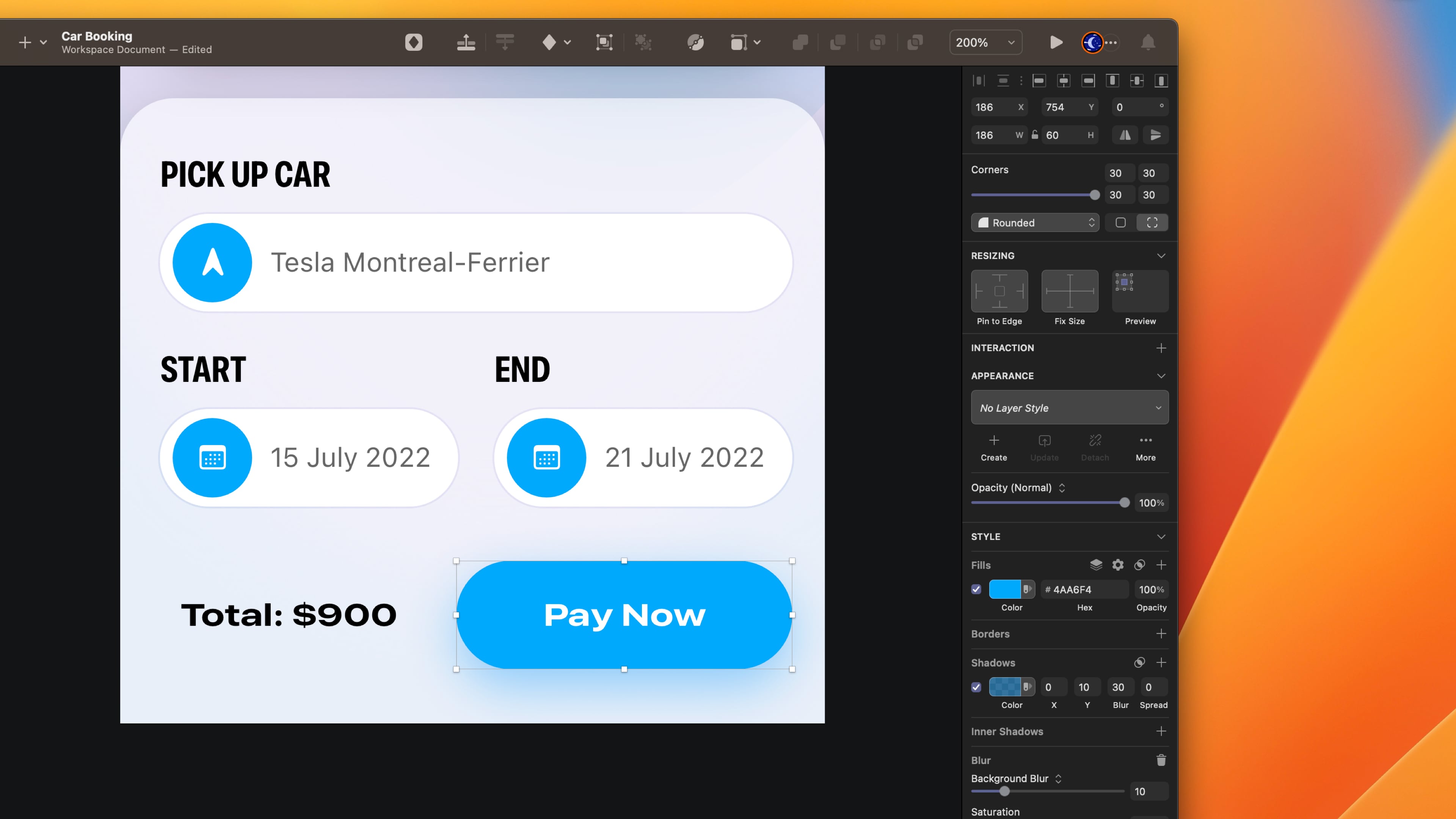Screen dimensions: 1456x819
Task: Flip the selected button horizontally
Action: pyautogui.click(x=1125, y=135)
